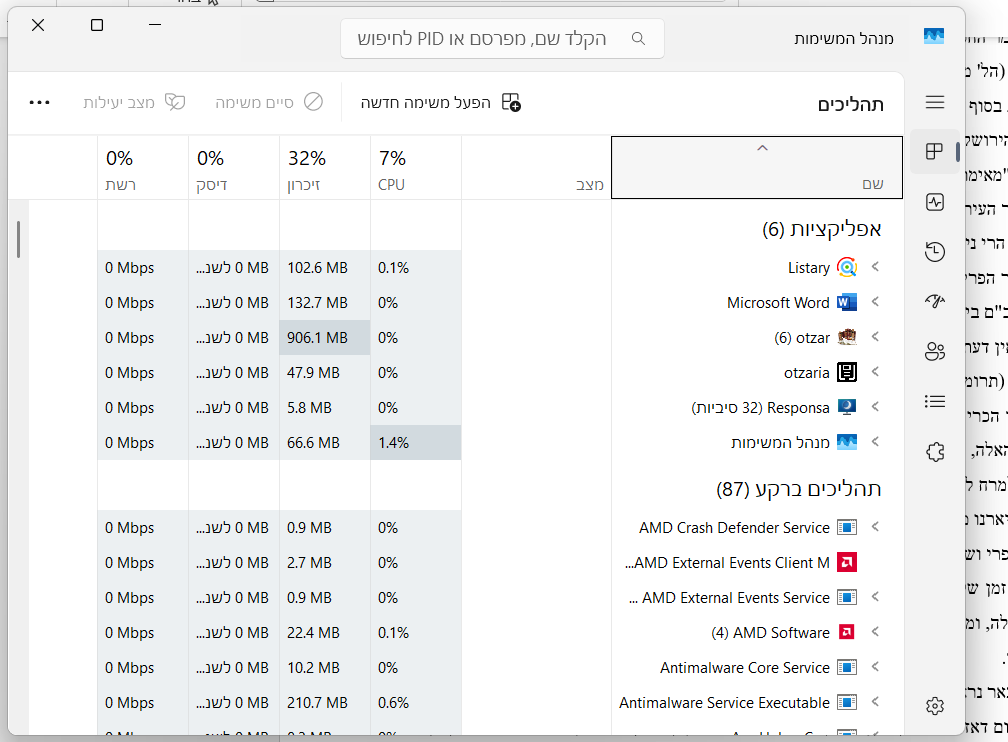Switch to the Processes tab icon
The image size is (1008, 742).
tap(934, 152)
